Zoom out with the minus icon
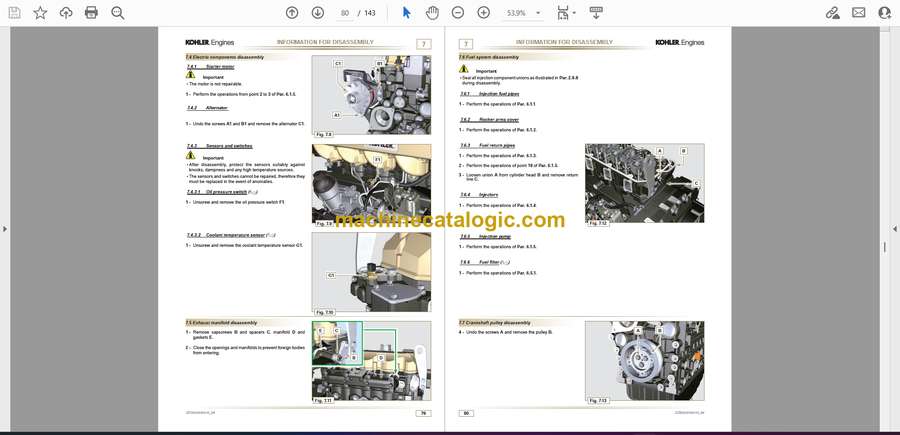 [x=457, y=13]
